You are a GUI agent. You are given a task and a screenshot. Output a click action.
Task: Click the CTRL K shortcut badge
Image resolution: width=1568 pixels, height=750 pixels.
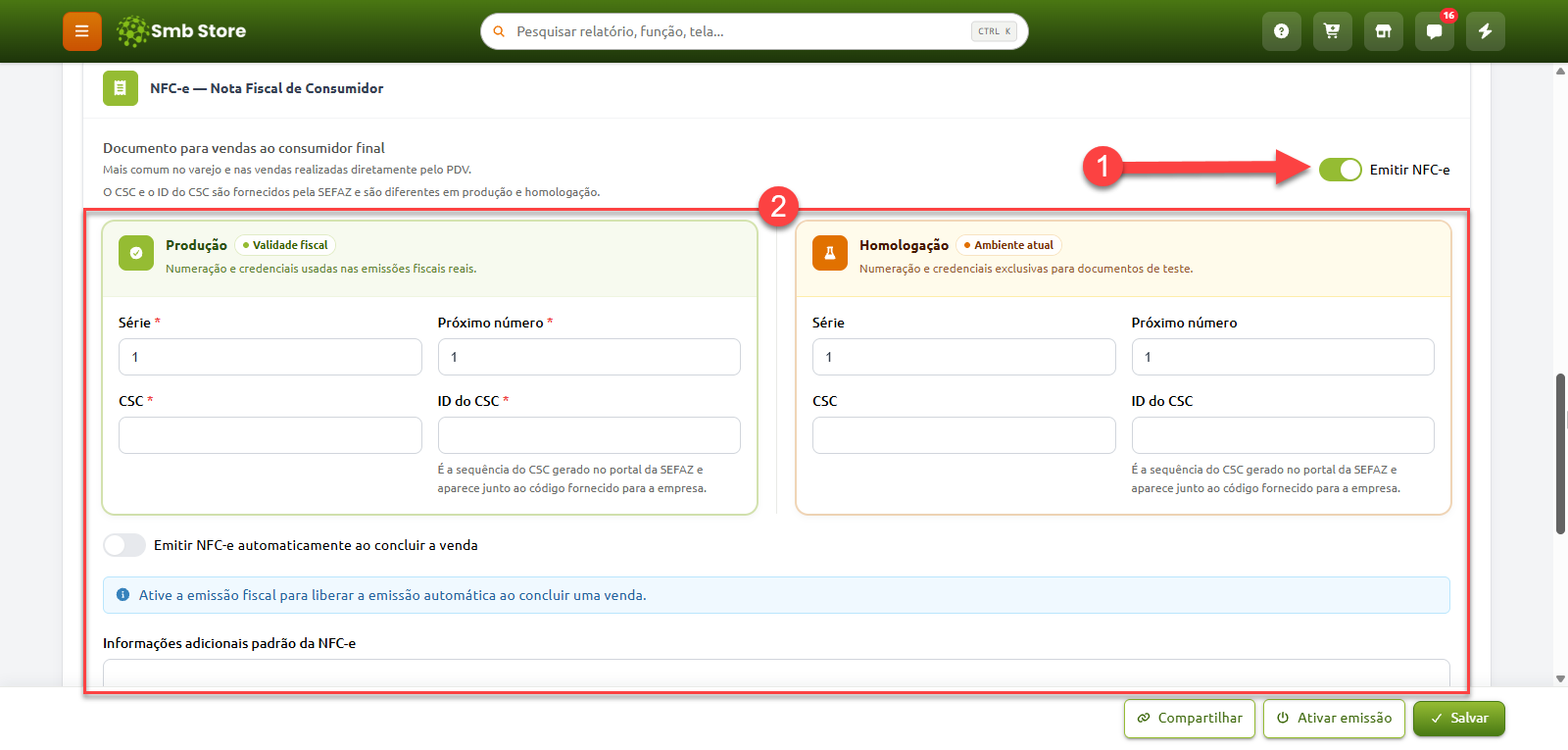[994, 31]
